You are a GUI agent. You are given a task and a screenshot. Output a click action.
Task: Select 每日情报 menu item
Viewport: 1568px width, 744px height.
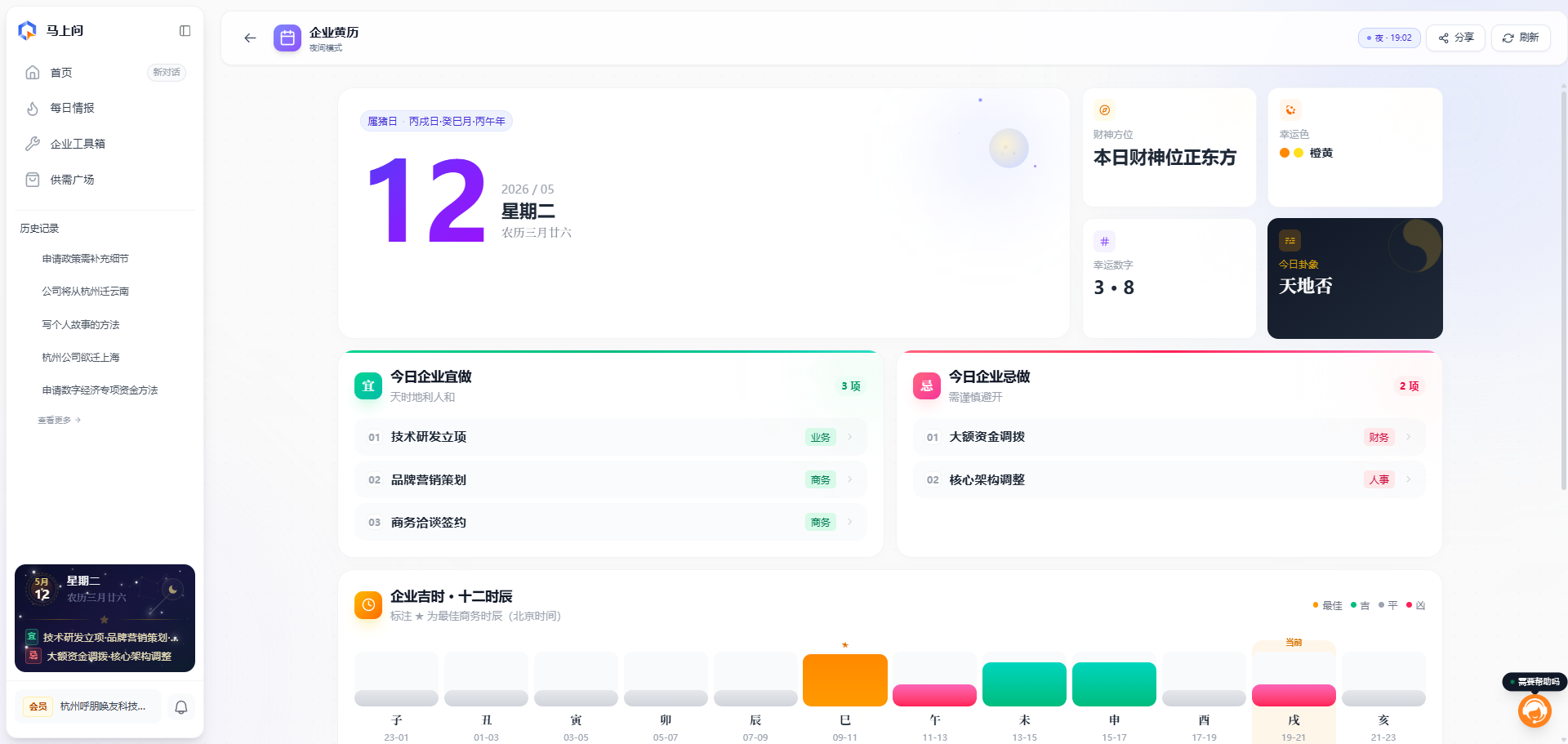point(105,108)
